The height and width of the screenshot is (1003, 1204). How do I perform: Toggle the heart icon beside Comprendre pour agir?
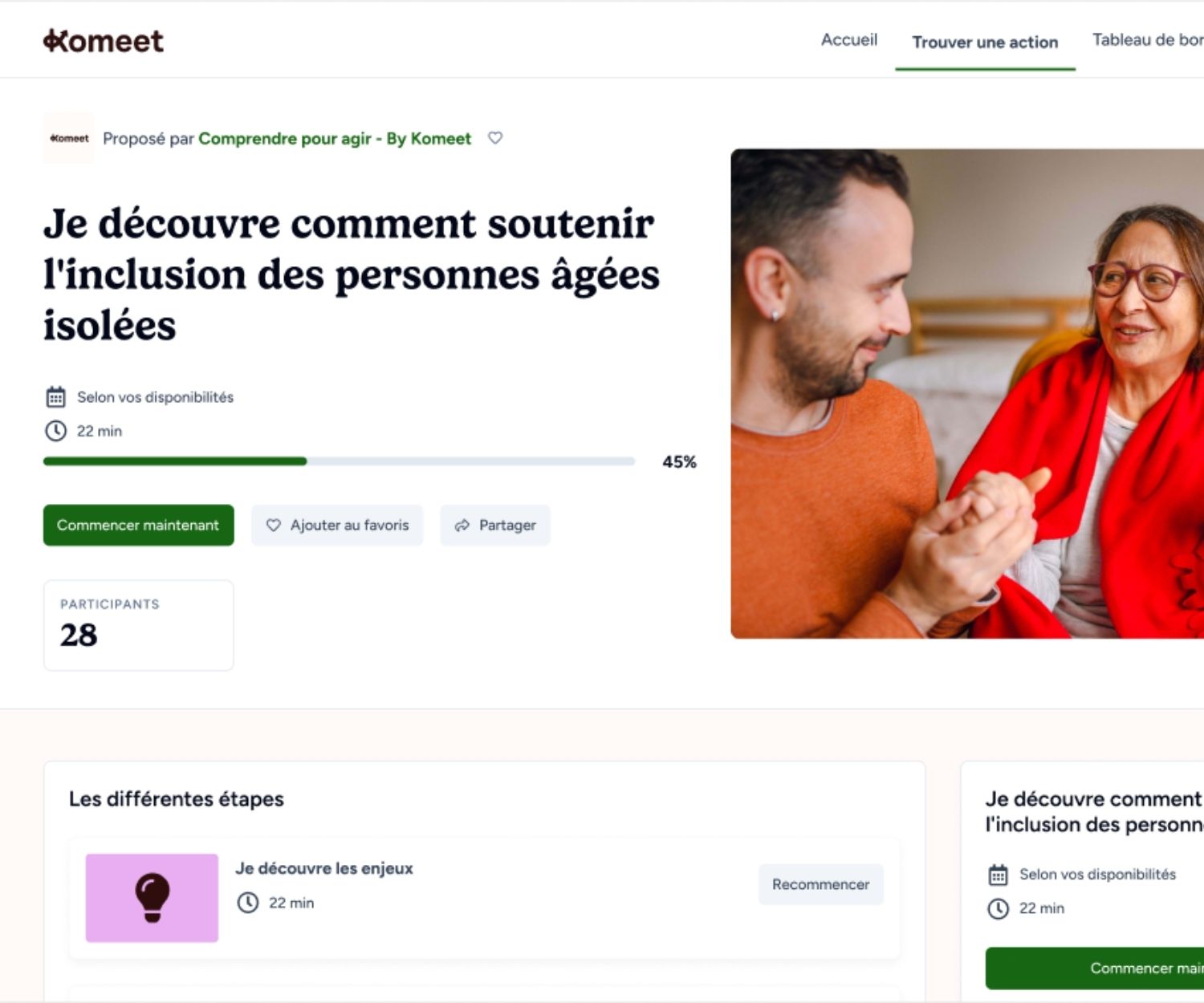(x=495, y=138)
